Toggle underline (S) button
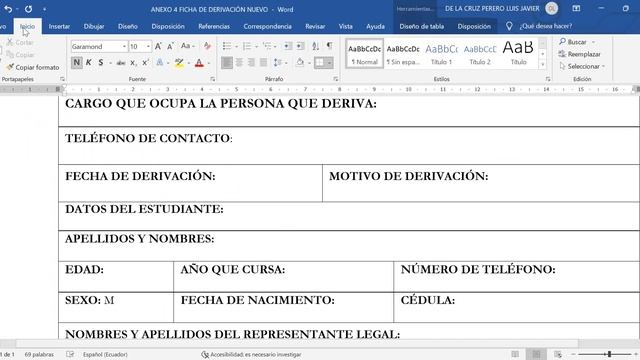The width and height of the screenshot is (640, 360). (x=101, y=62)
